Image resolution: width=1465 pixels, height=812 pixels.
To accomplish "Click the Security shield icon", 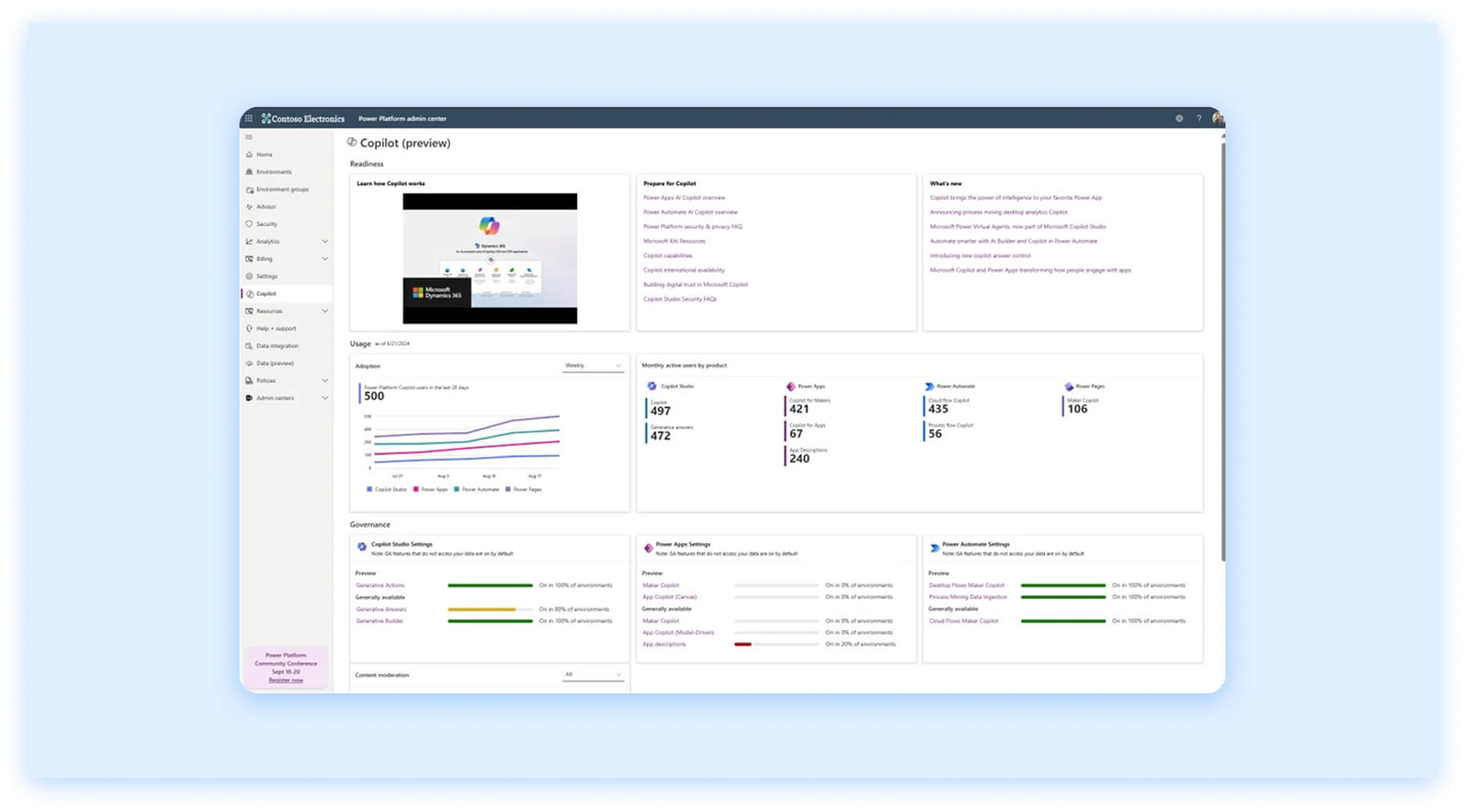I will click(250, 224).
